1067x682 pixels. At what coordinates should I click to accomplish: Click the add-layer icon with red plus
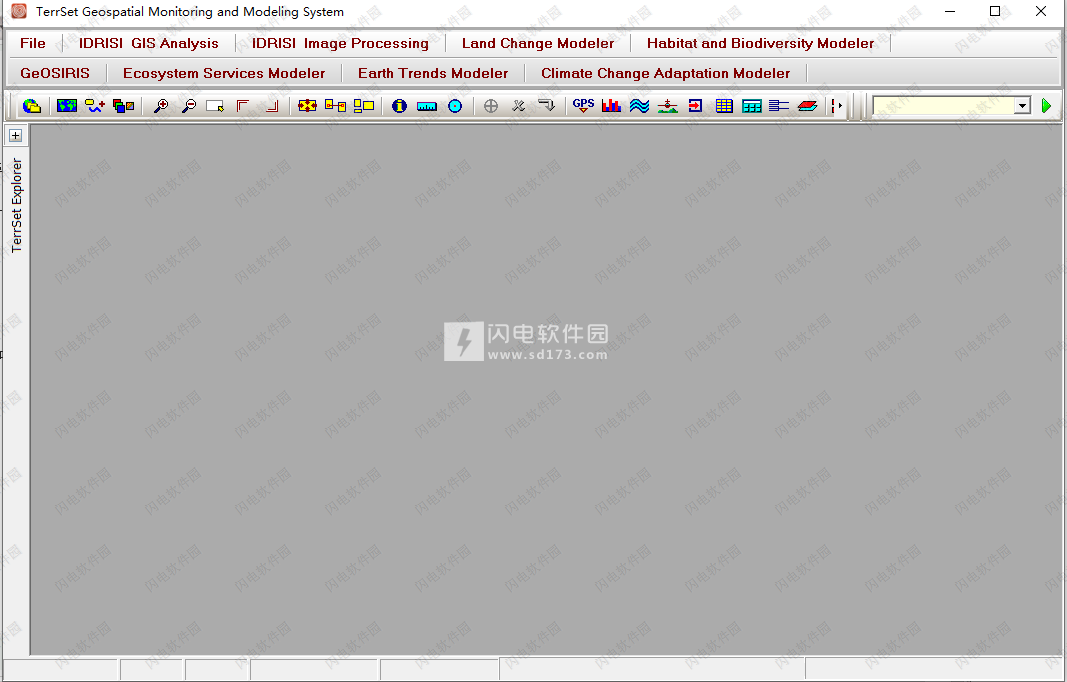click(x=95, y=105)
